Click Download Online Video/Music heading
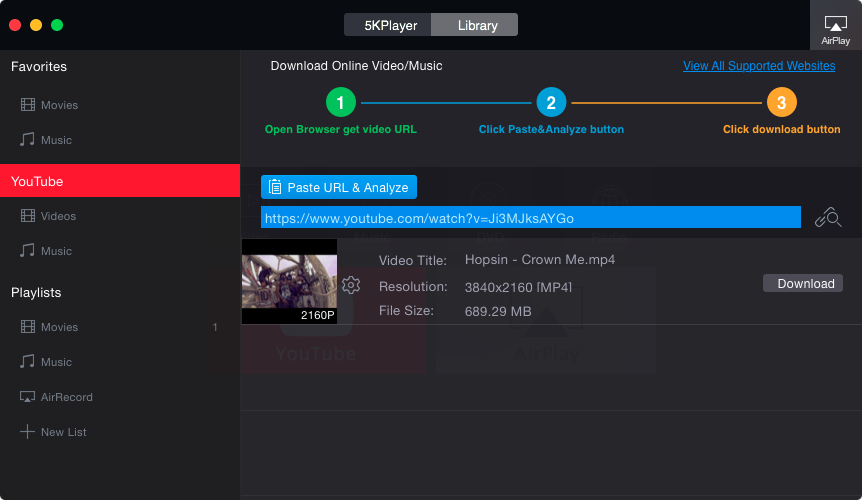 point(356,66)
